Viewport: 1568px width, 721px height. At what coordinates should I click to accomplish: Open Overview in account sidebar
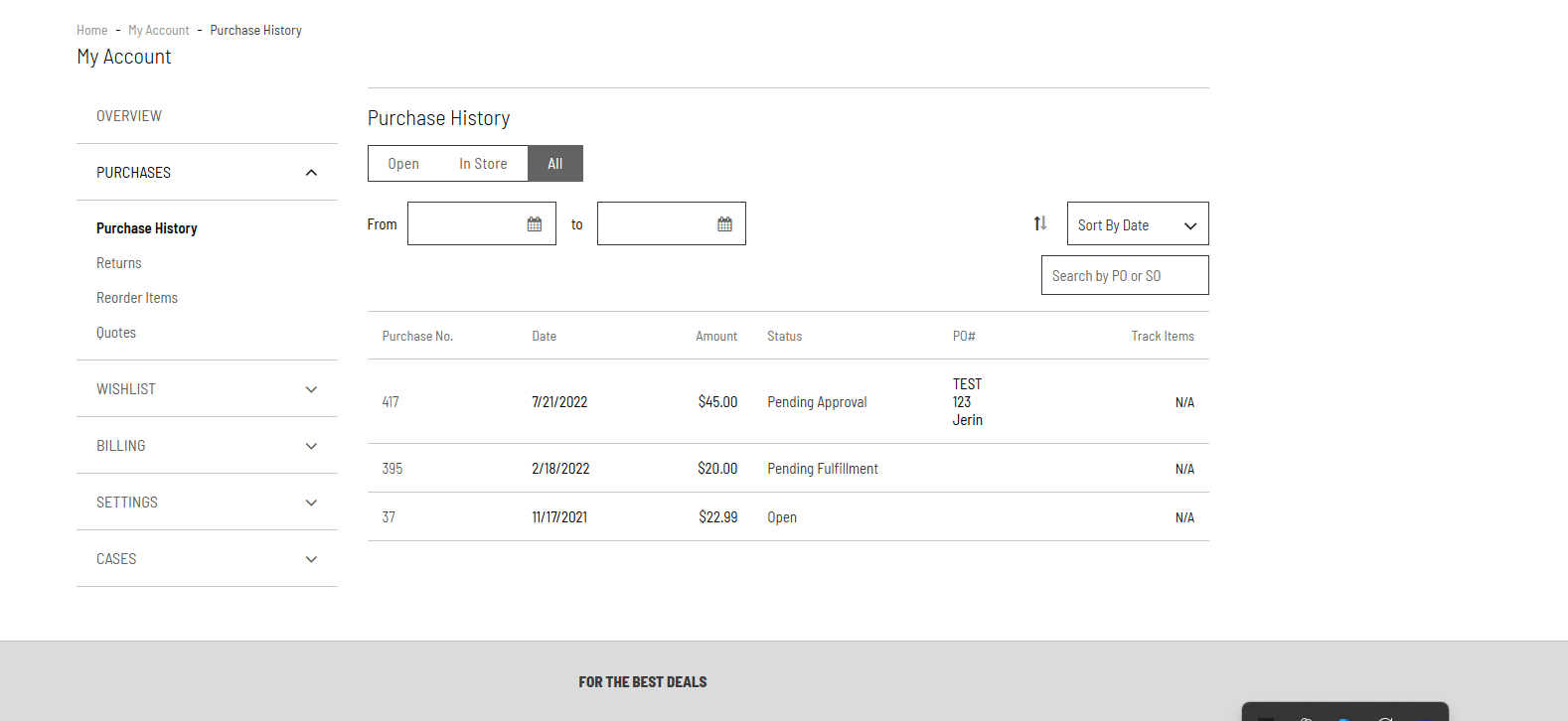pyautogui.click(x=129, y=116)
